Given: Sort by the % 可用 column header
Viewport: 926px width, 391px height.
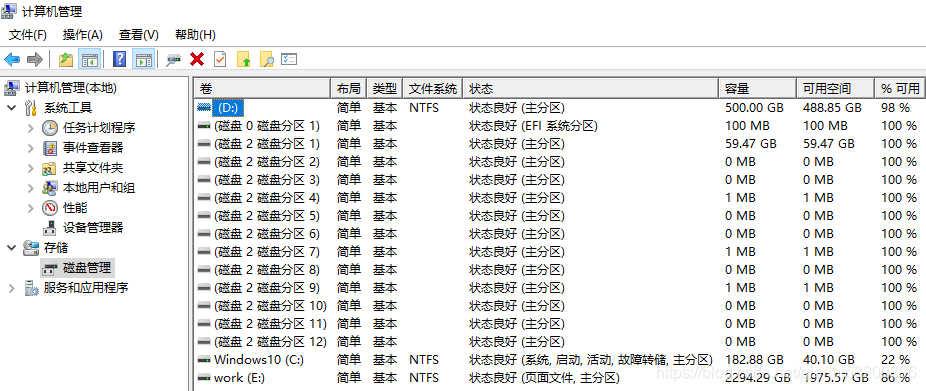Looking at the screenshot, I should tap(899, 89).
